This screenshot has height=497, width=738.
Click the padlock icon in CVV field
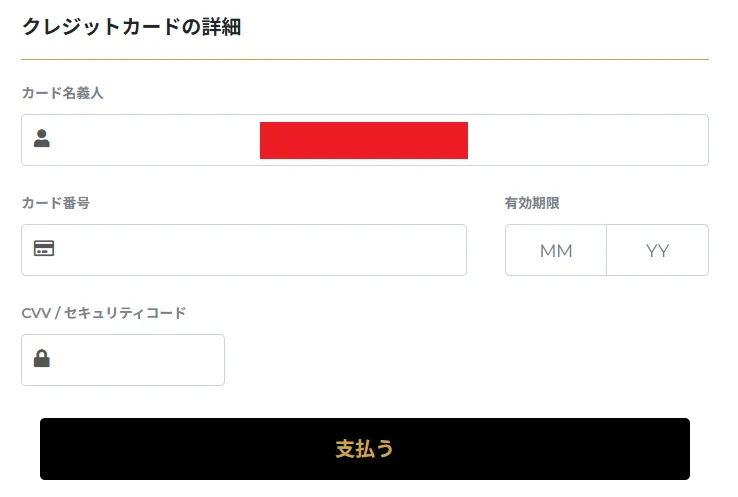click(x=42, y=358)
